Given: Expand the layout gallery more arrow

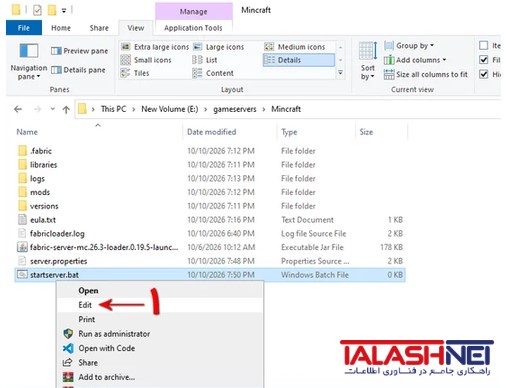Looking at the screenshot, I should (340, 73).
